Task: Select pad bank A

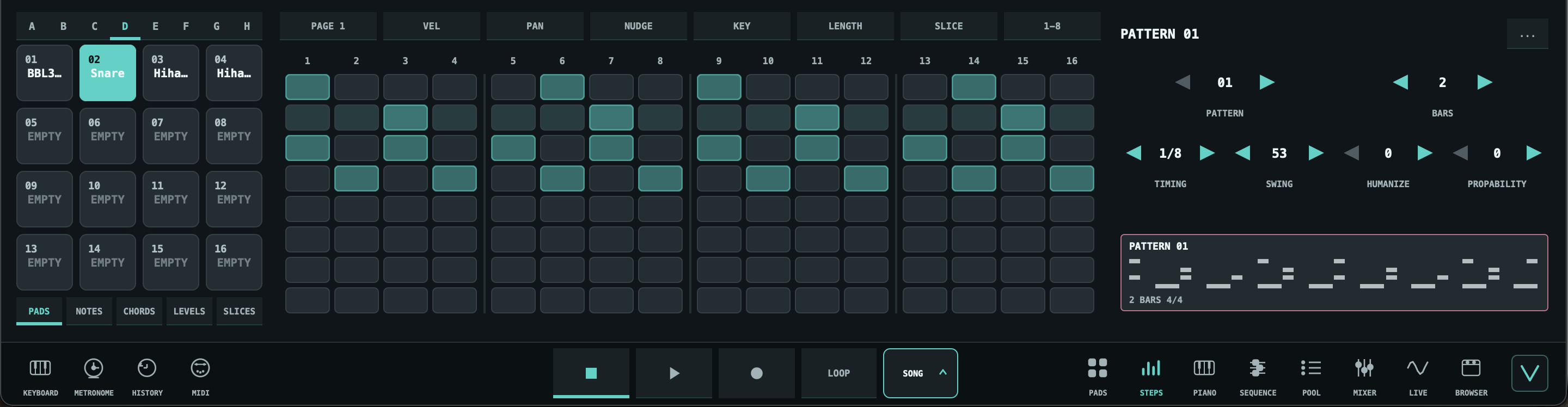Action: click(32, 26)
